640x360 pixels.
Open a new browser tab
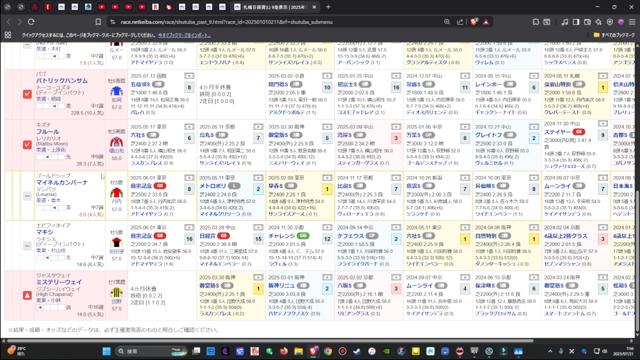point(328,7)
